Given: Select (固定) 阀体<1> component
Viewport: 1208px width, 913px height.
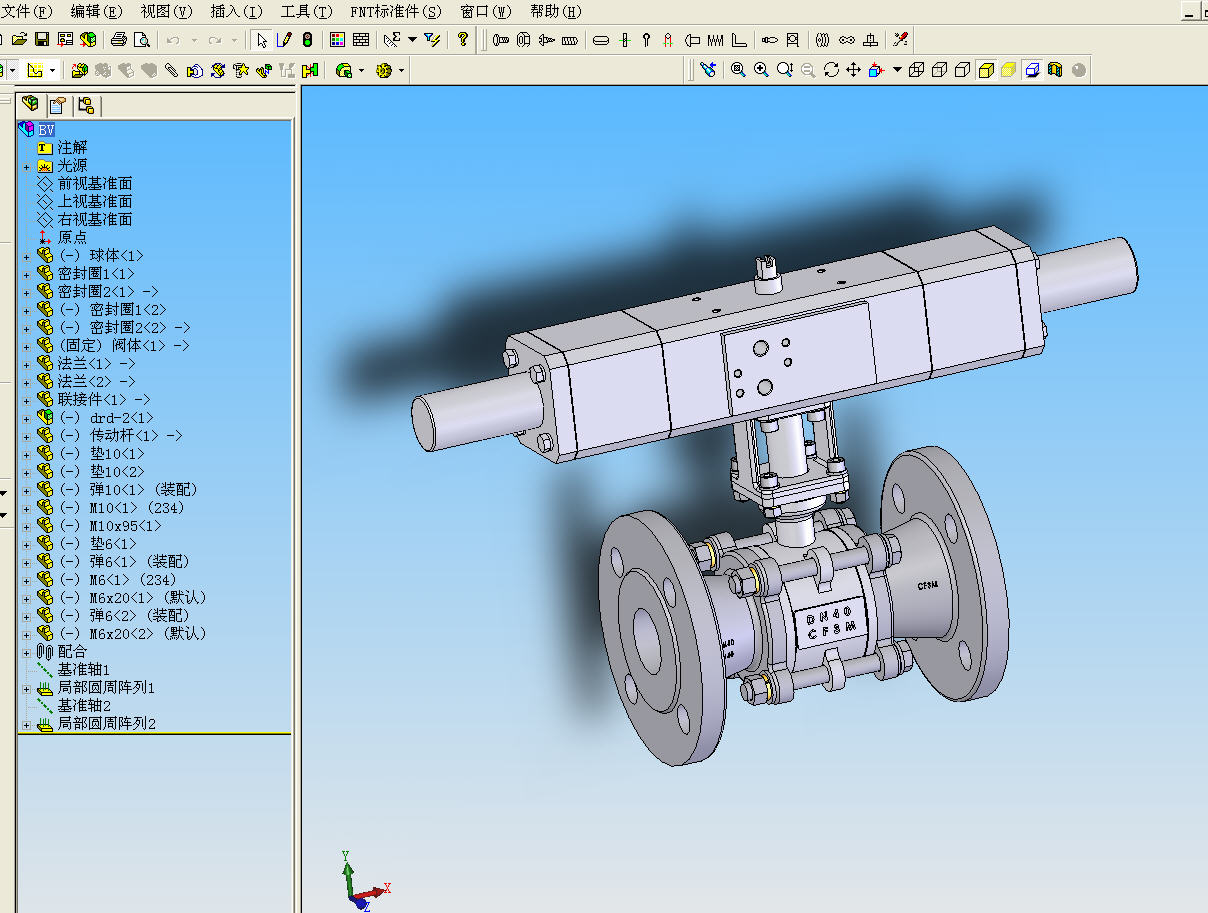Looking at the screenshot, I should click(124, 346).
